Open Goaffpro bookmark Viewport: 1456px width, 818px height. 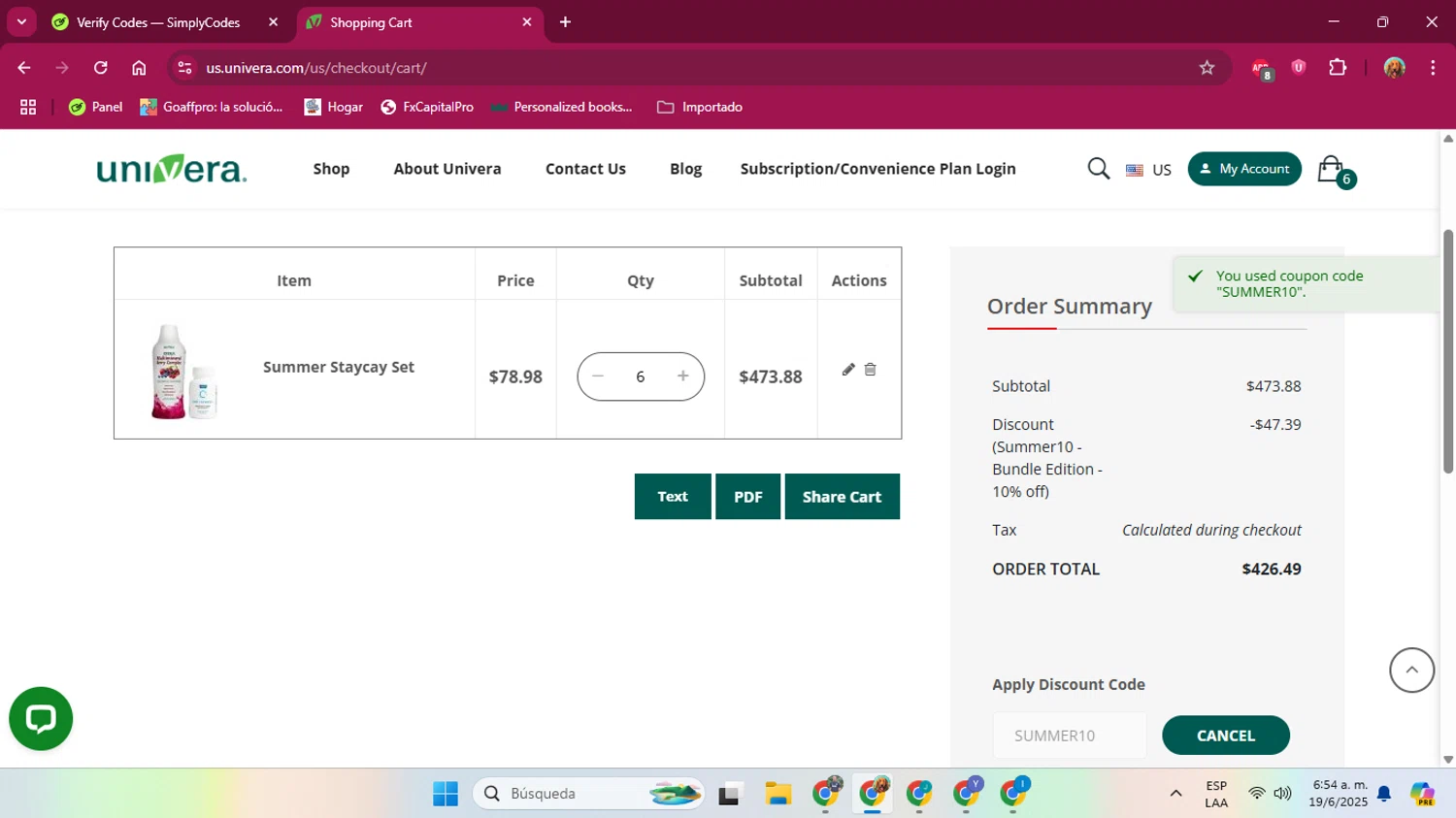[212, 107]
